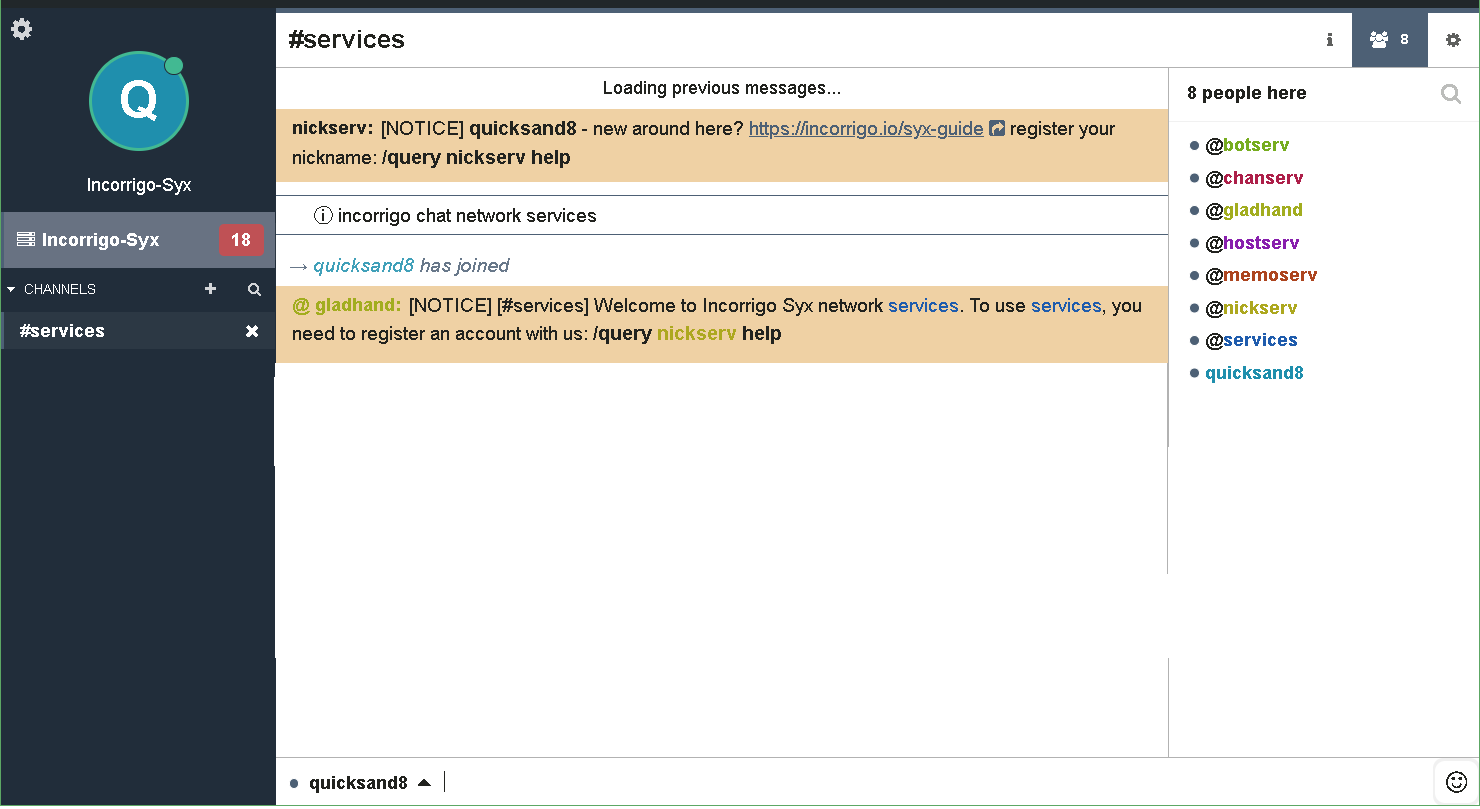Click the channel info icon
1480x809 pixels.
tap(1329, 40)
